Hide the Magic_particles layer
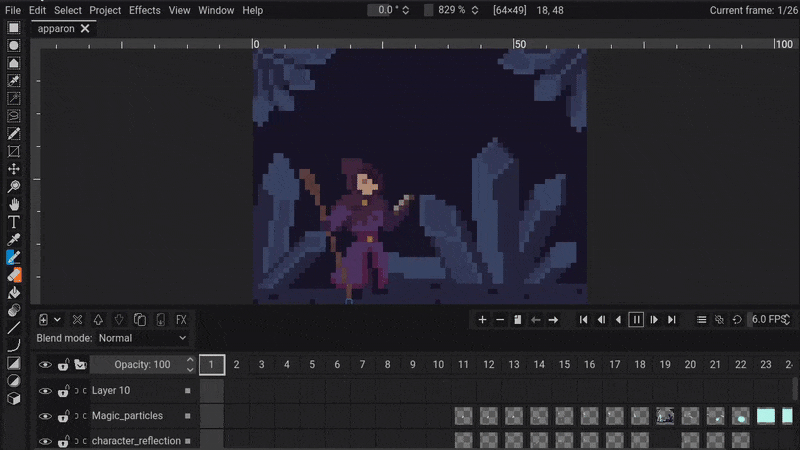 click(x=45, y=416)
